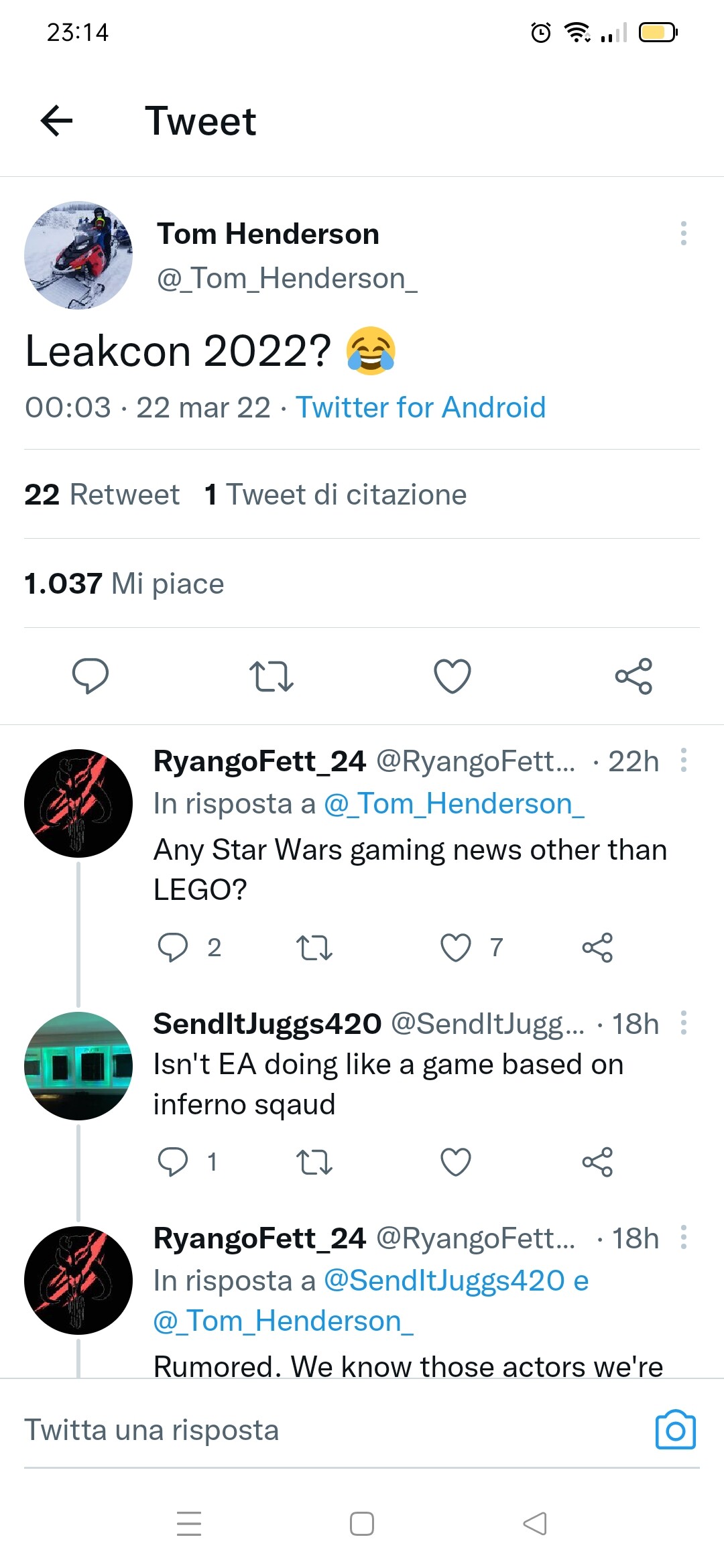View the 1 Tweet di citazione list

[x=335, y=495]
